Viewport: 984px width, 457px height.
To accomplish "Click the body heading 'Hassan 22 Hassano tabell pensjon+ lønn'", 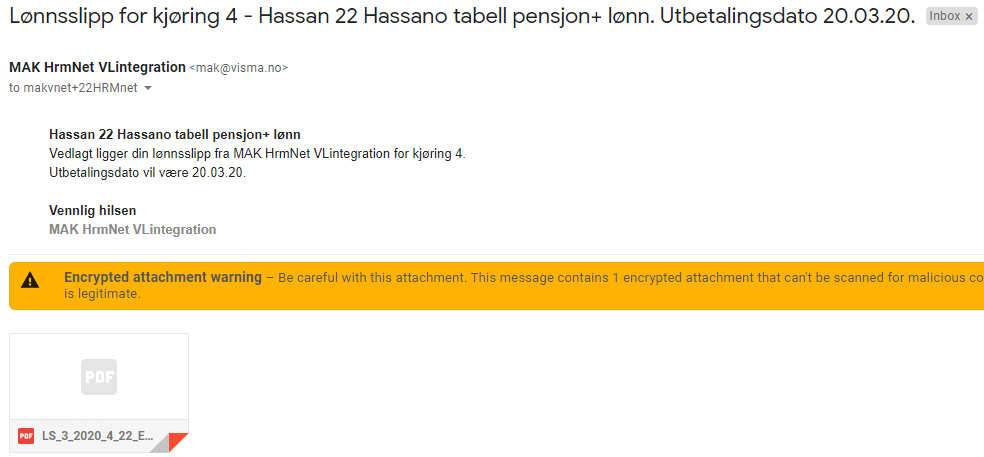I will click(174, 134).
